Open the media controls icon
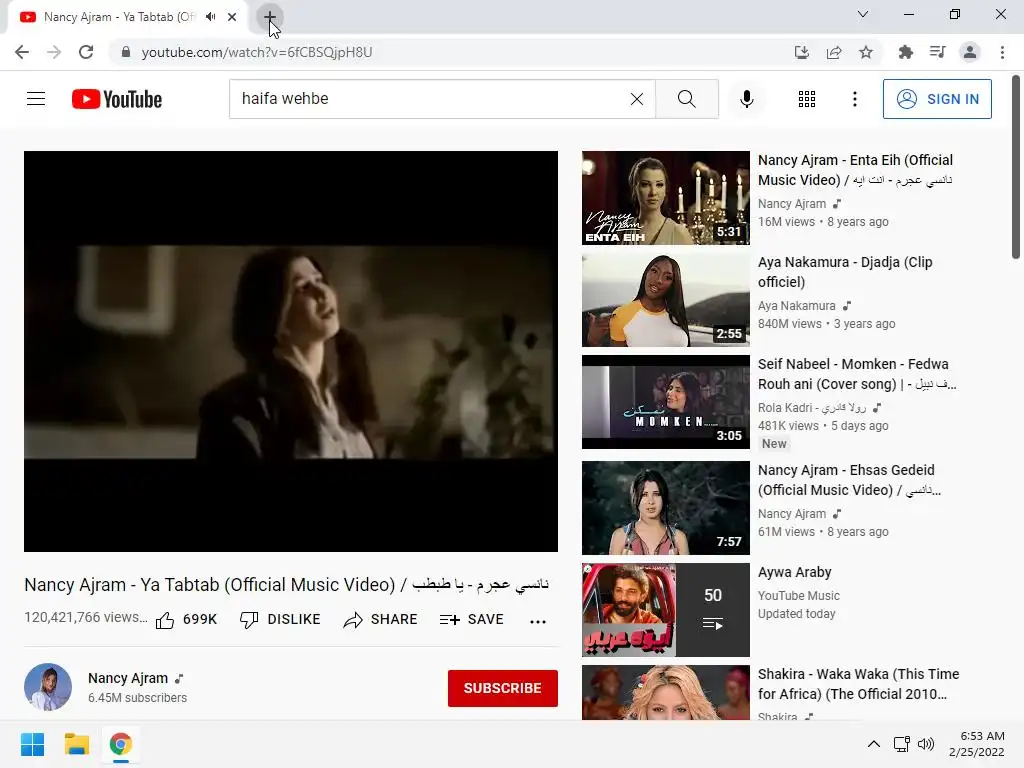The image size is (1024, 768). 937,52
